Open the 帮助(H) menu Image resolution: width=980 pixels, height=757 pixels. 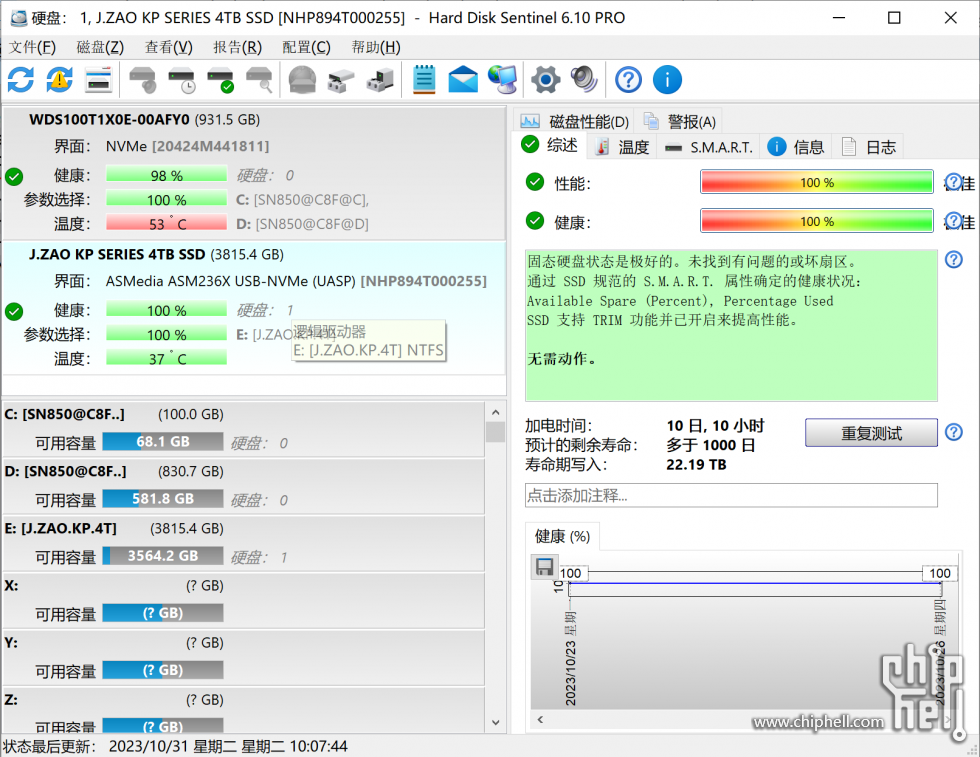[376, 48]
